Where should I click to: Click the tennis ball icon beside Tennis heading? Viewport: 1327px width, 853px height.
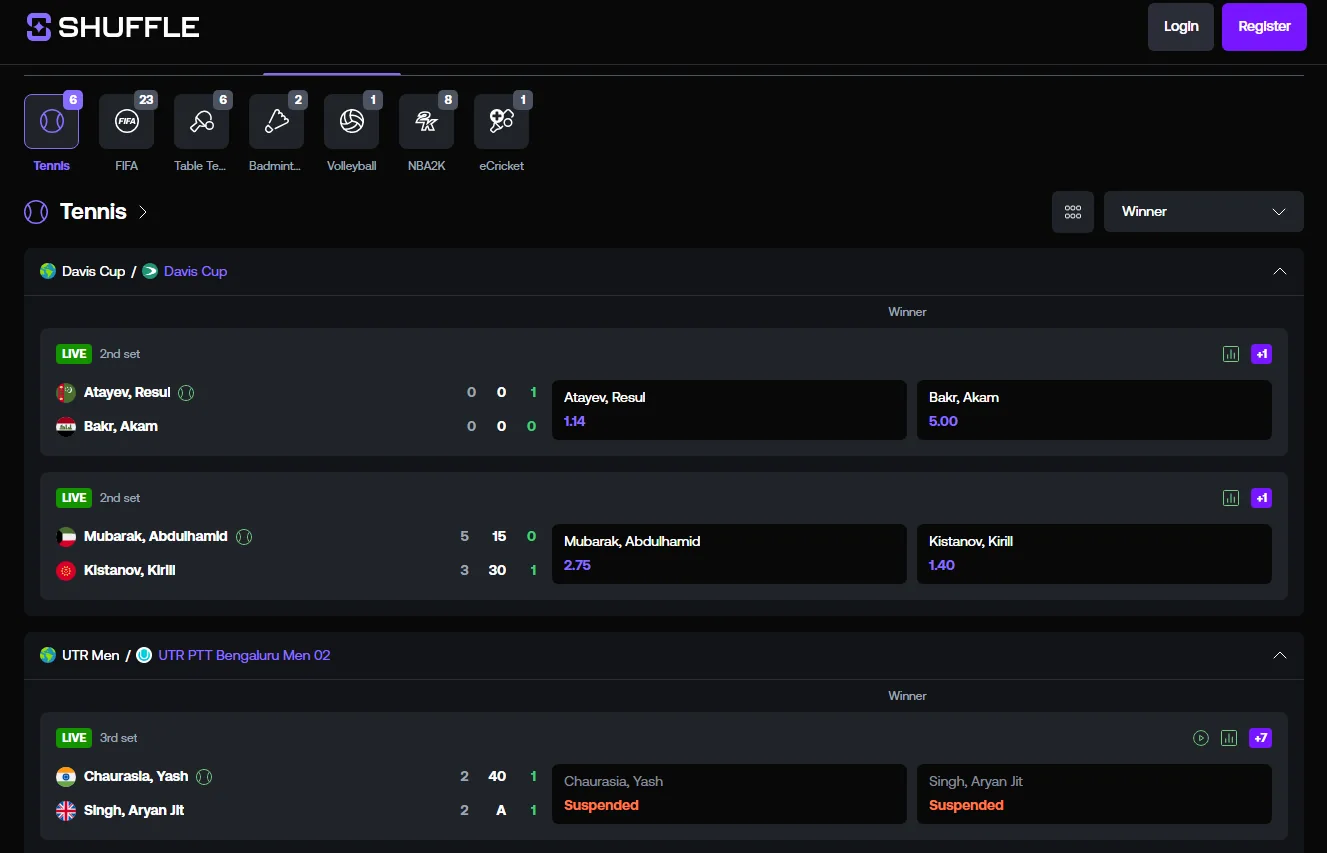pyautogui.click(x=36, y=212)
